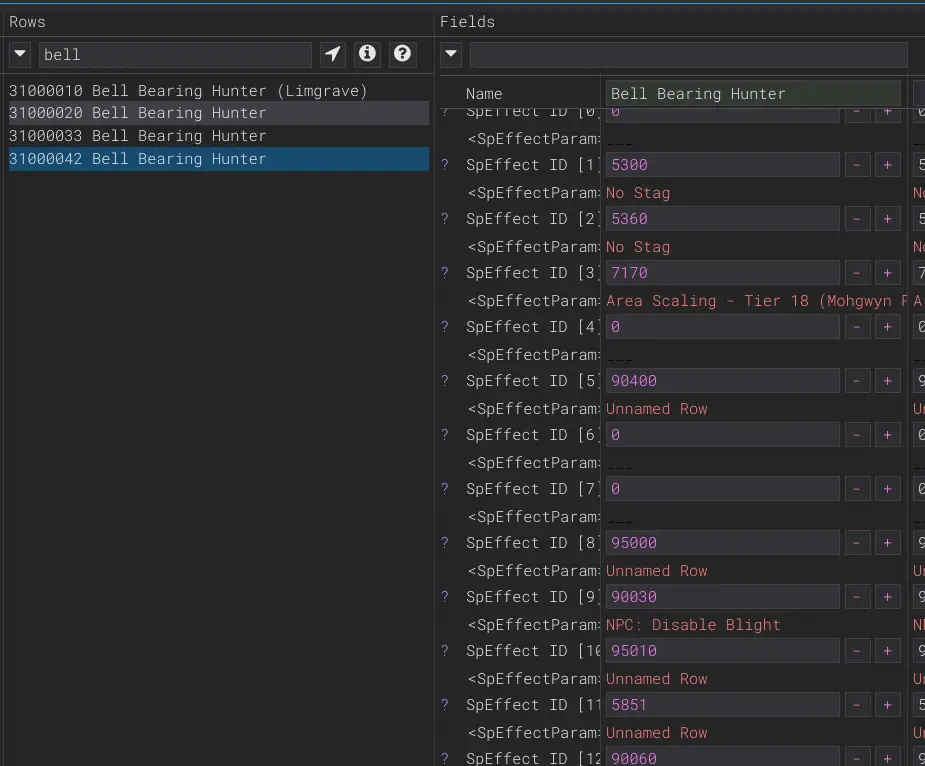The height and width of the screenshot is (766, 925).
Task: Click the help '?' beside SpEffect ID [11]
Action: [x=445, y=705]
